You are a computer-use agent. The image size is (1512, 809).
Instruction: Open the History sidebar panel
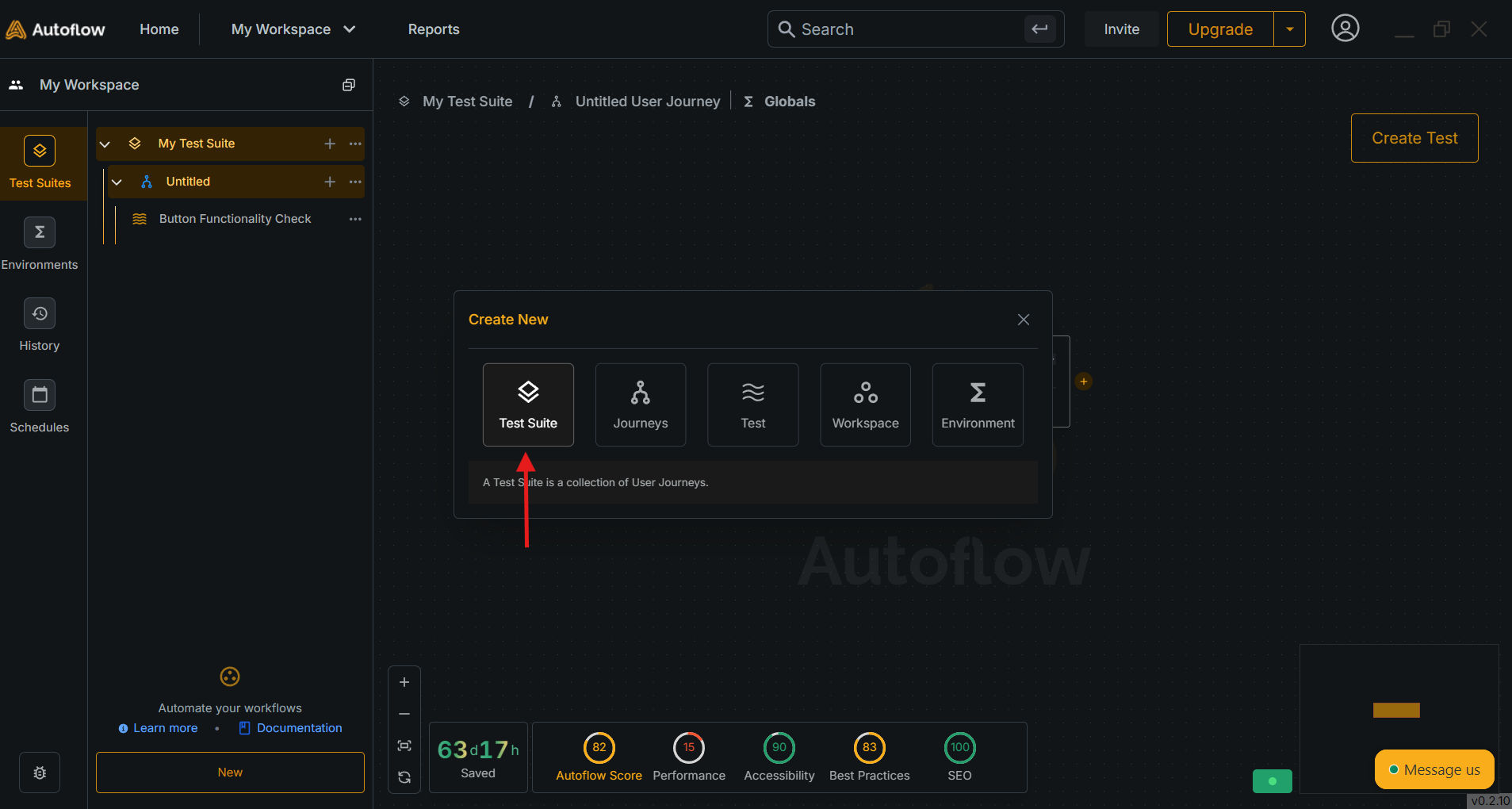pyautogui.click(x=40, y=325)
